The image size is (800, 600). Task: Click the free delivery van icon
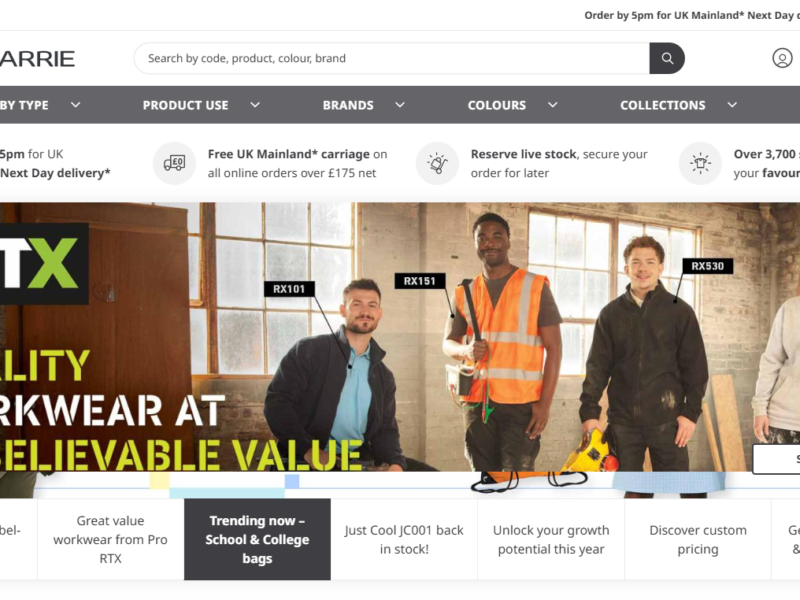[174, 163]
